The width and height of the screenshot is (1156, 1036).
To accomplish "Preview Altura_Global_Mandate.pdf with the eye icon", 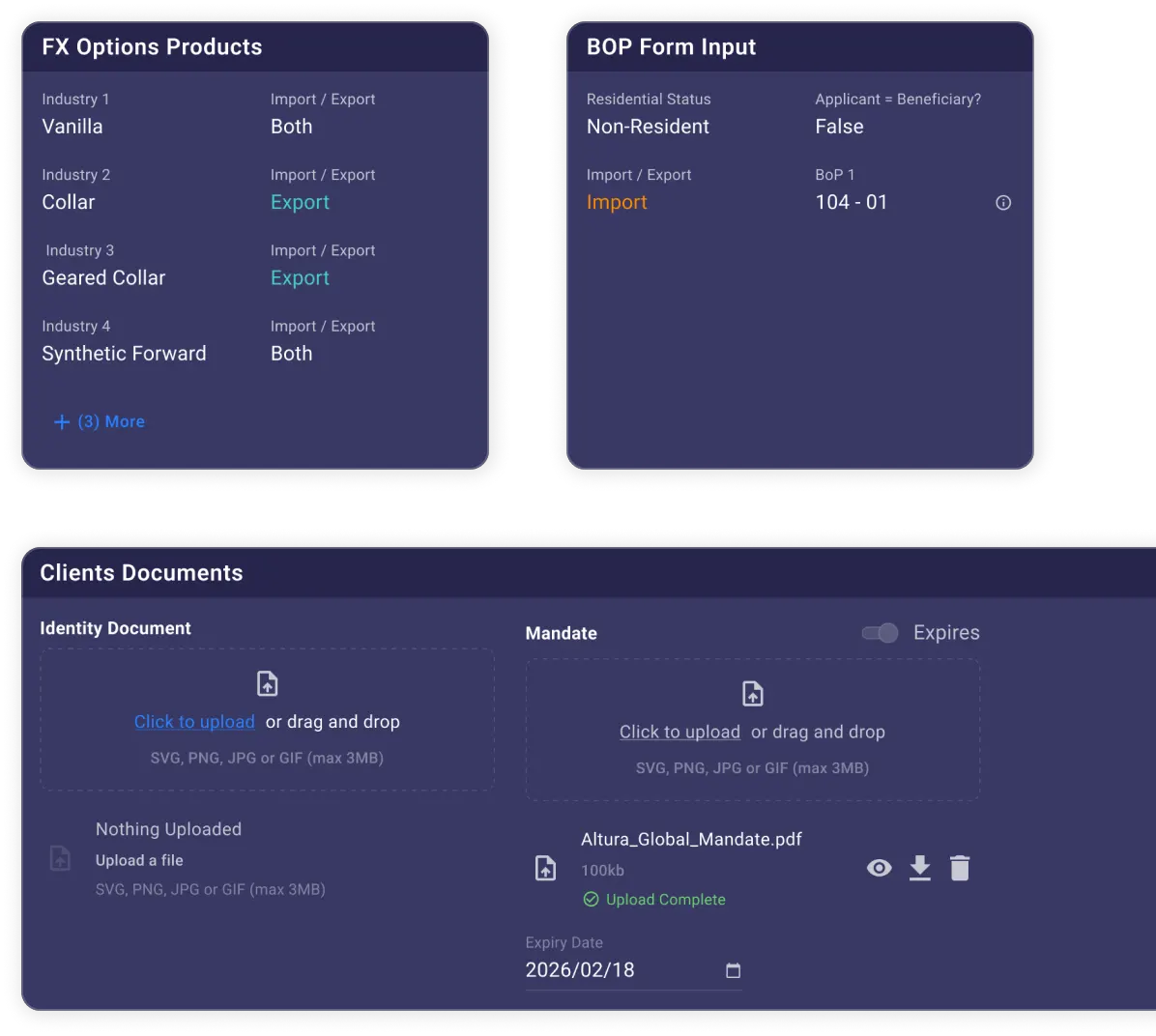I will click(879, 868).
